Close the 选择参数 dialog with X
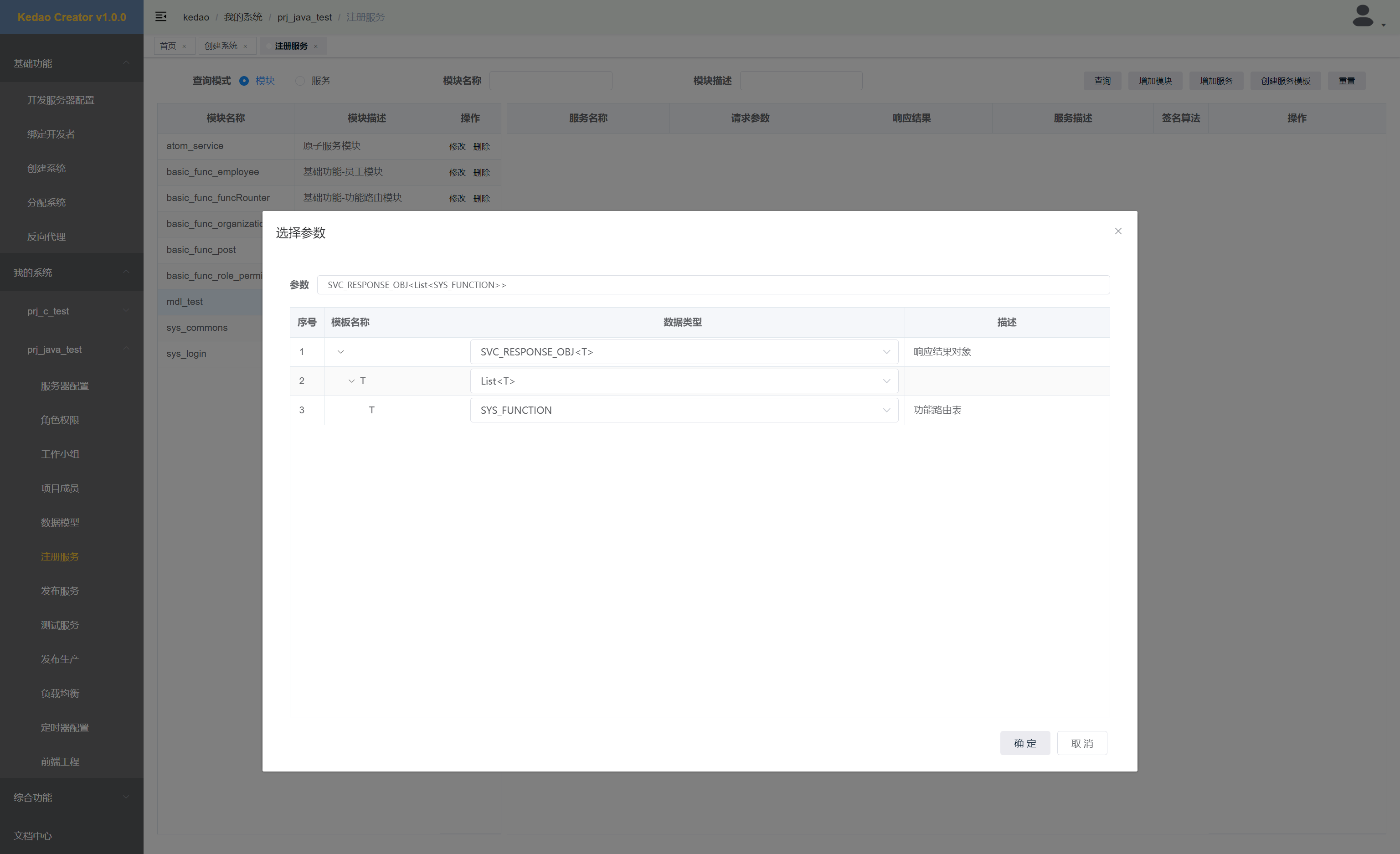The width and height of the screenshot is (1400, 854). pos(1117,231)
